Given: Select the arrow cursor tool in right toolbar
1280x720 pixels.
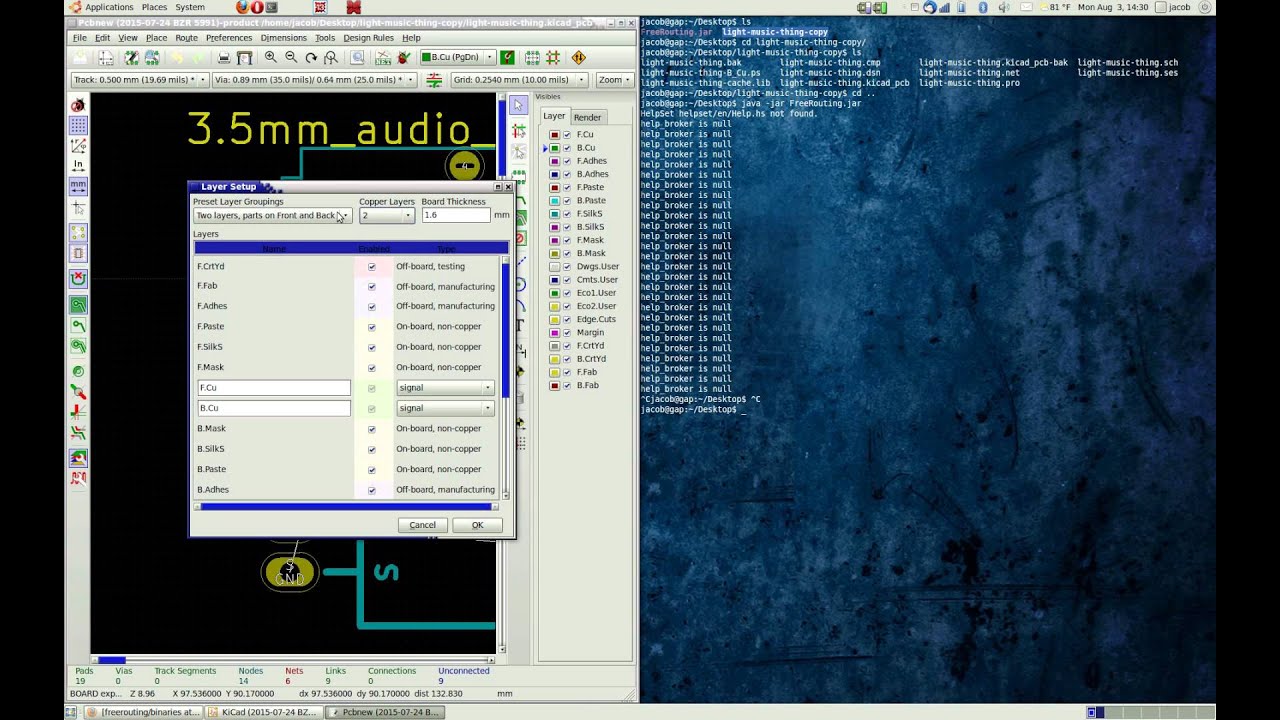Looking at the screenshot, I should click(518, 105).
